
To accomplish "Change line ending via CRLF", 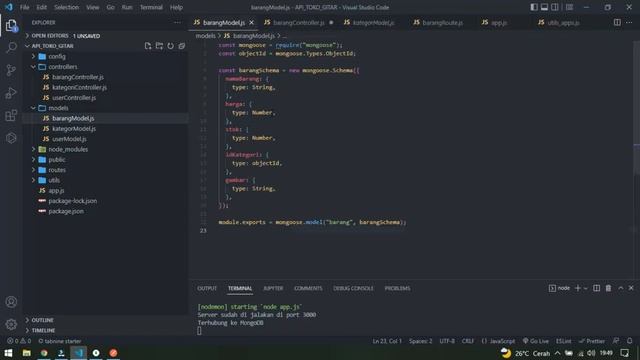I will [468, 341].
